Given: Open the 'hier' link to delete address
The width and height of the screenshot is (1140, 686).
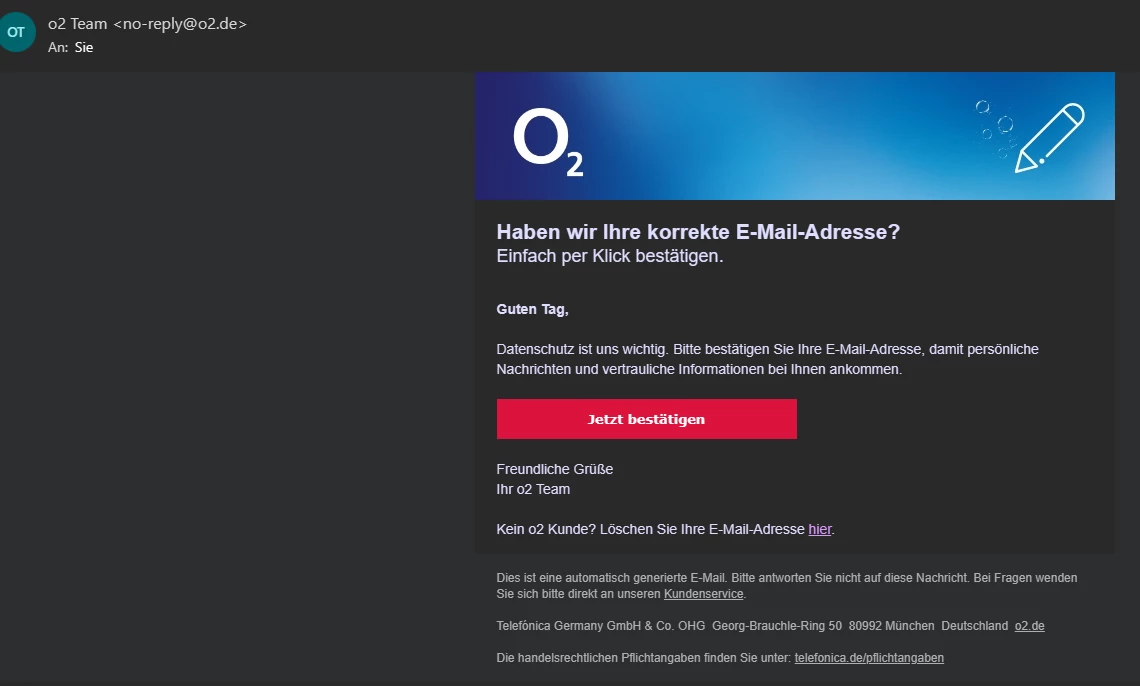Looking at the screenshot, I should click(x=819, y=529).
